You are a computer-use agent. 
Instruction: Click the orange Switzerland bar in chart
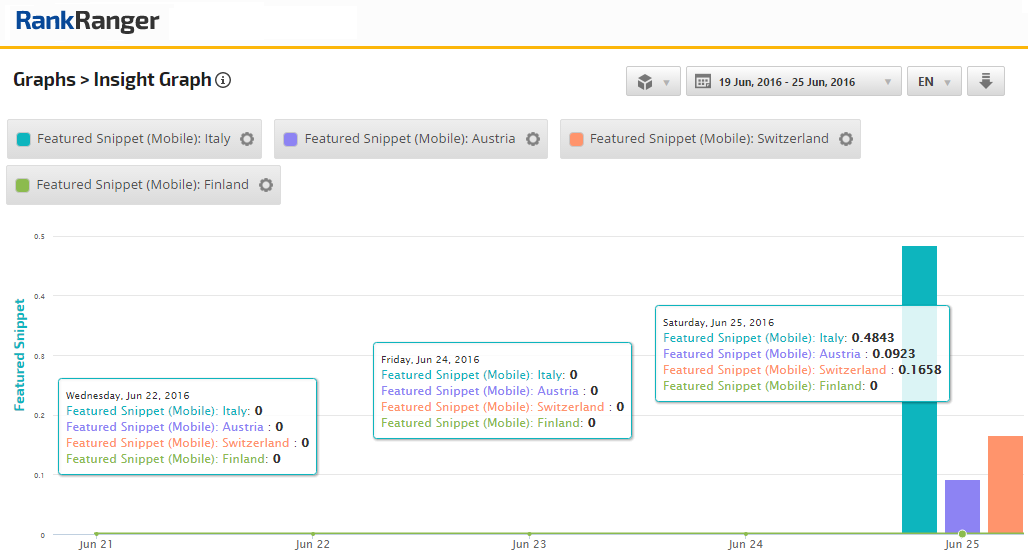click(x=1005, y=485)
